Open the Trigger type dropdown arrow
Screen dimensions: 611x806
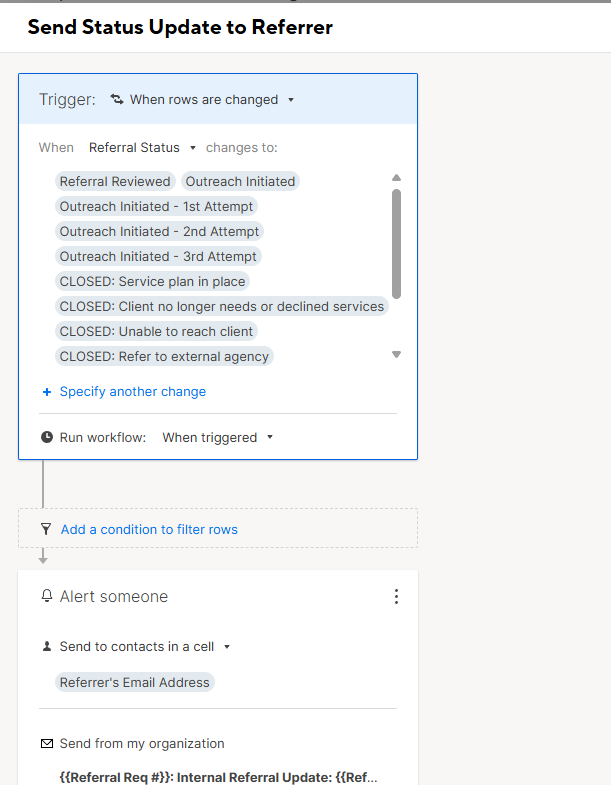pyautogui.click(x=291, y=100)
